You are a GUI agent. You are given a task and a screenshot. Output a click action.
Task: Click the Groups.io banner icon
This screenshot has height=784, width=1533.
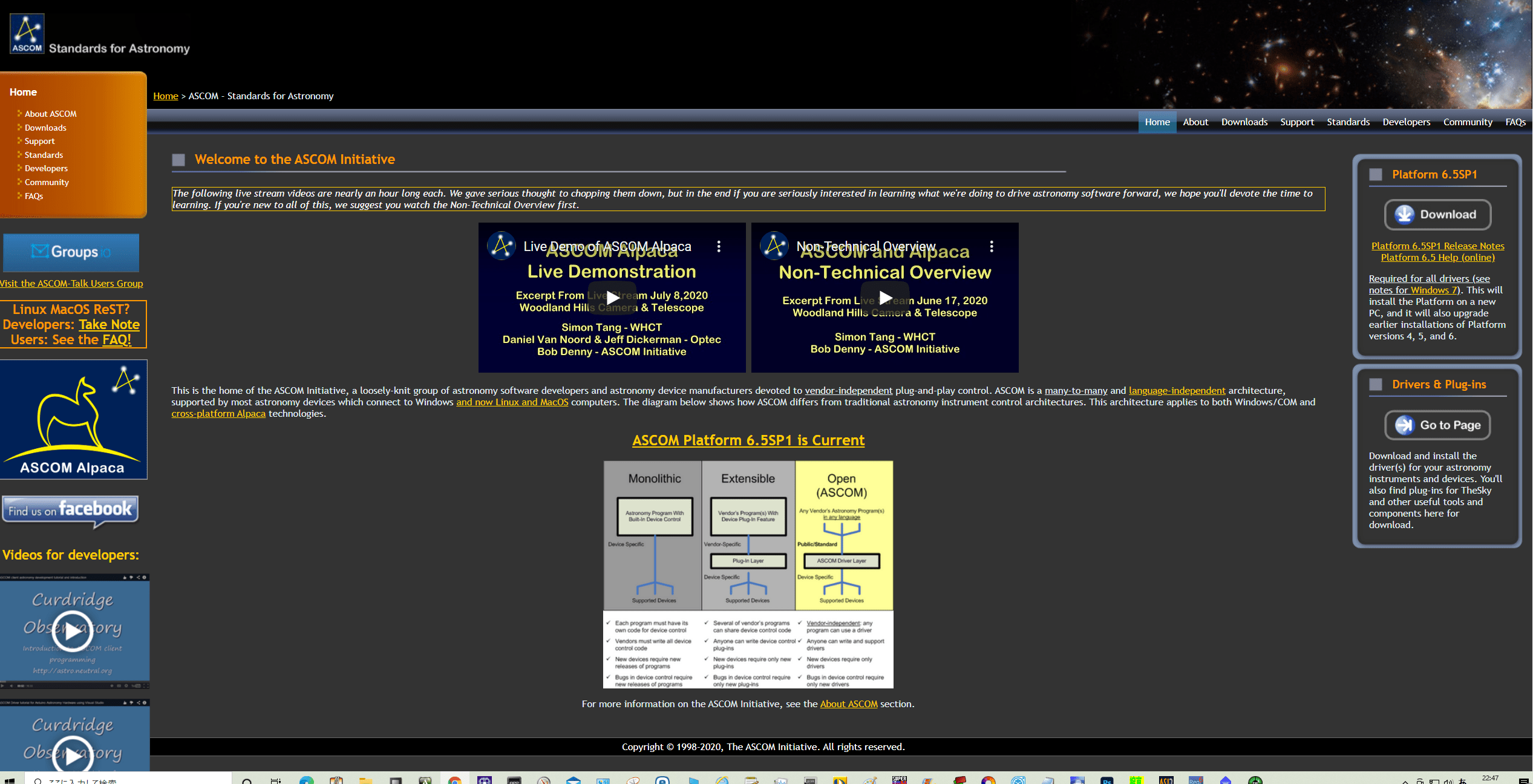coord(71,252)
